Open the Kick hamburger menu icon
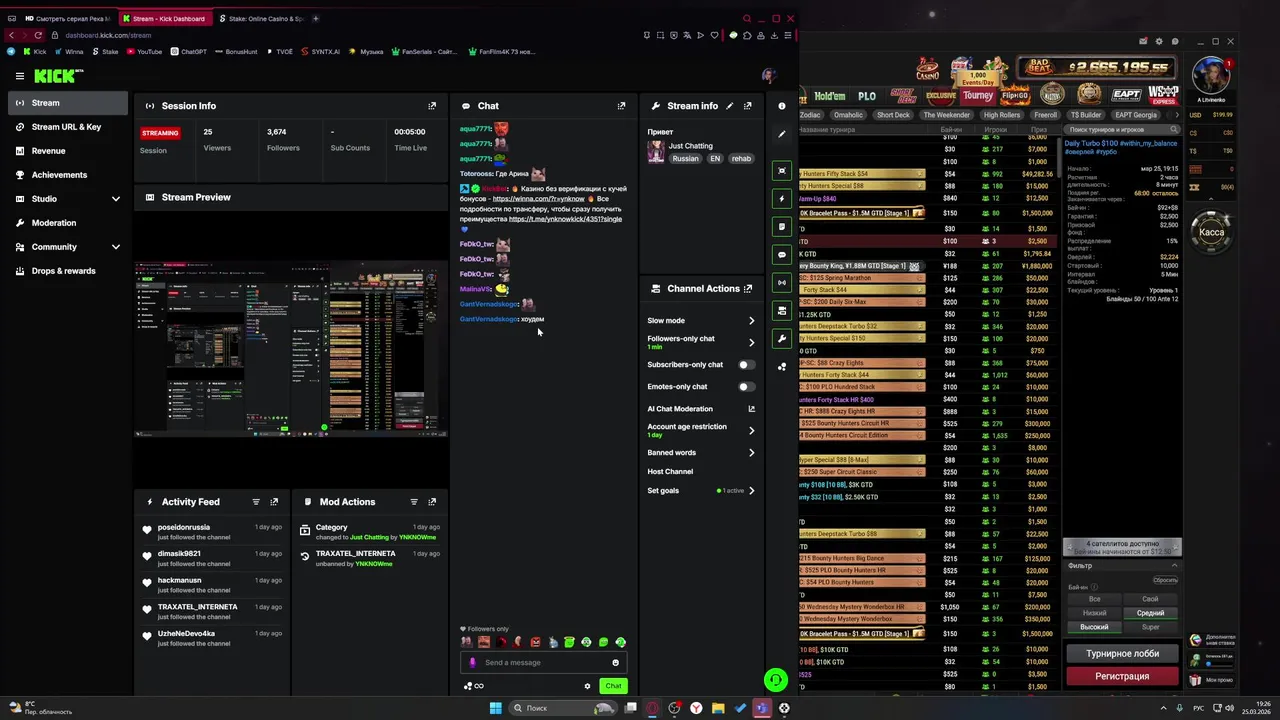The image size is (1280, 720). [19, 76]
